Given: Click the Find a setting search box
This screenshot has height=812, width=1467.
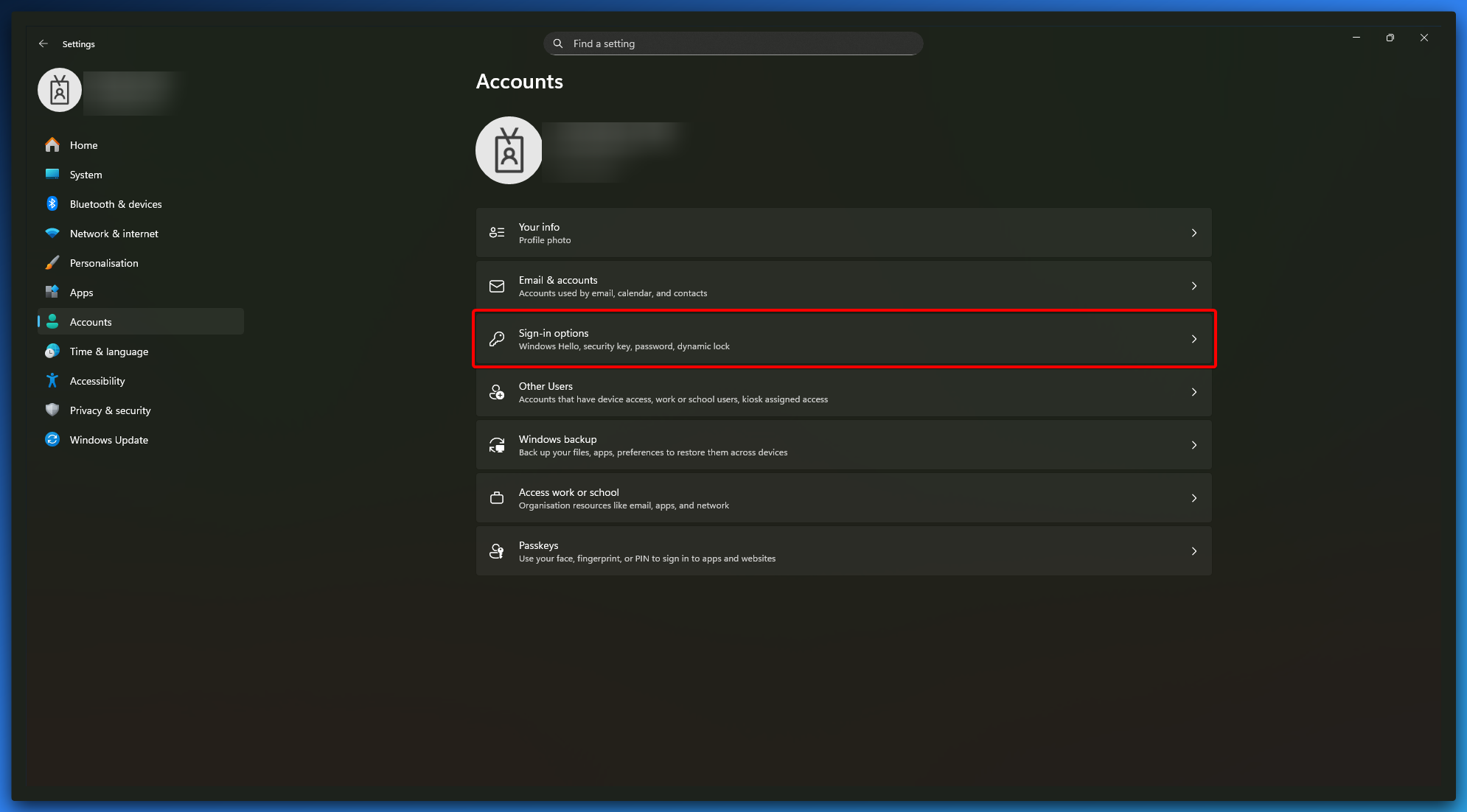Looking at the screenshot, I should [733, 44].
